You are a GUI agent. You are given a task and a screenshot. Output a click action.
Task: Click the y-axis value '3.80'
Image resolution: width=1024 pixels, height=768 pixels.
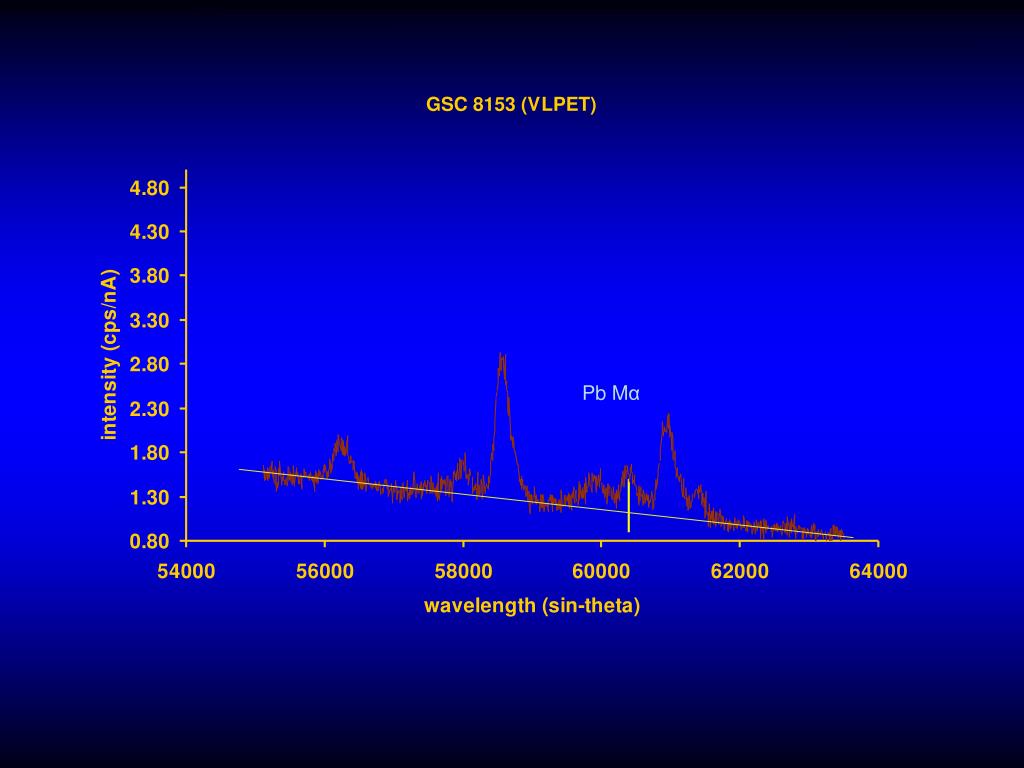[x=150, y=276]
